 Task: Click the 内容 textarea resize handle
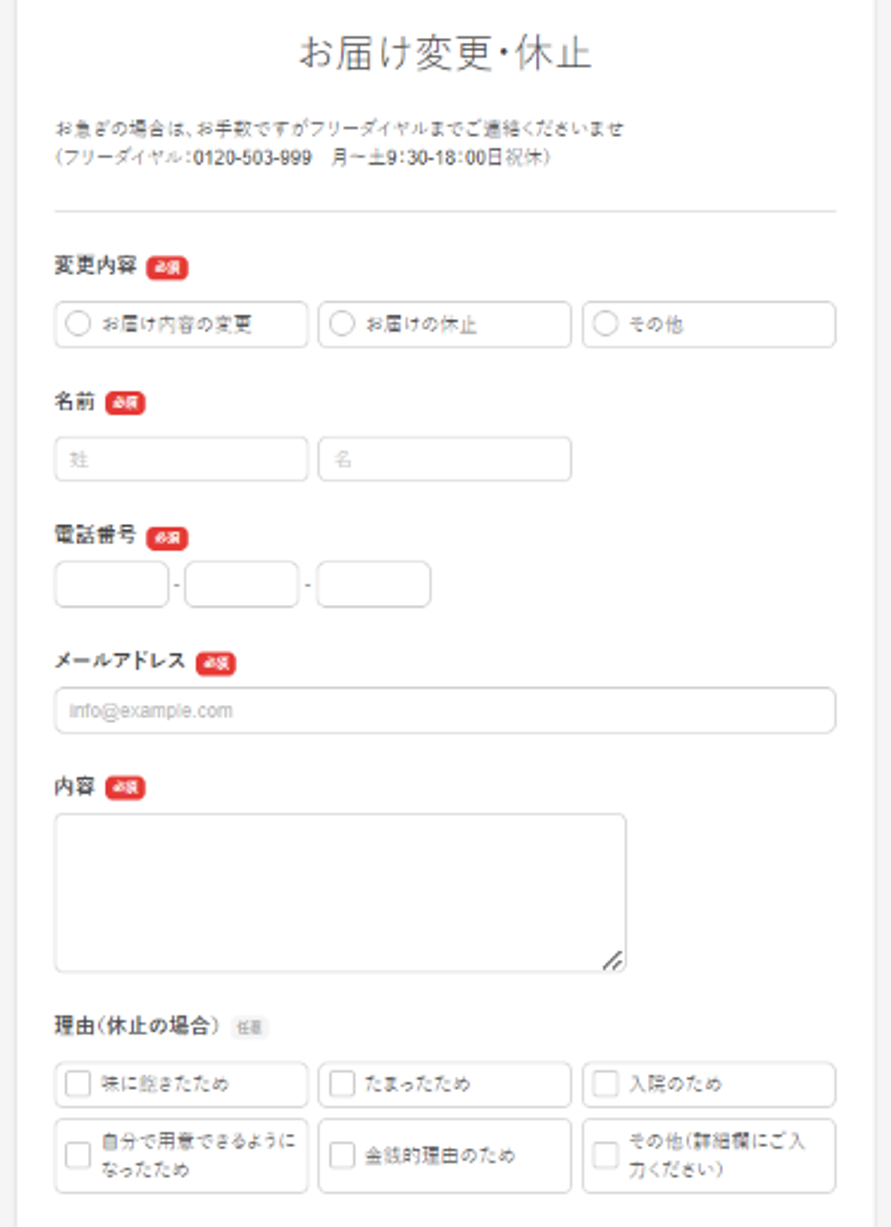[613, 960]
